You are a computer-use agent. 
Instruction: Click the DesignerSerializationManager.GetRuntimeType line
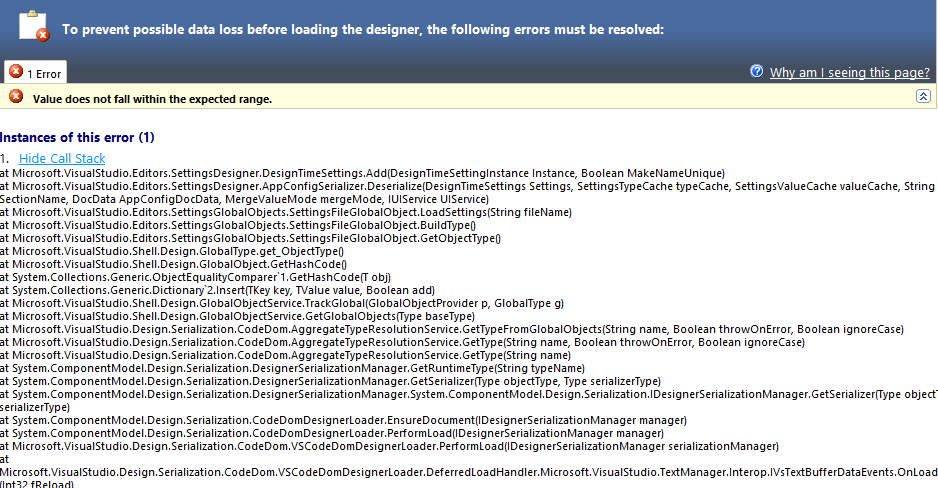tap(293, 368)
